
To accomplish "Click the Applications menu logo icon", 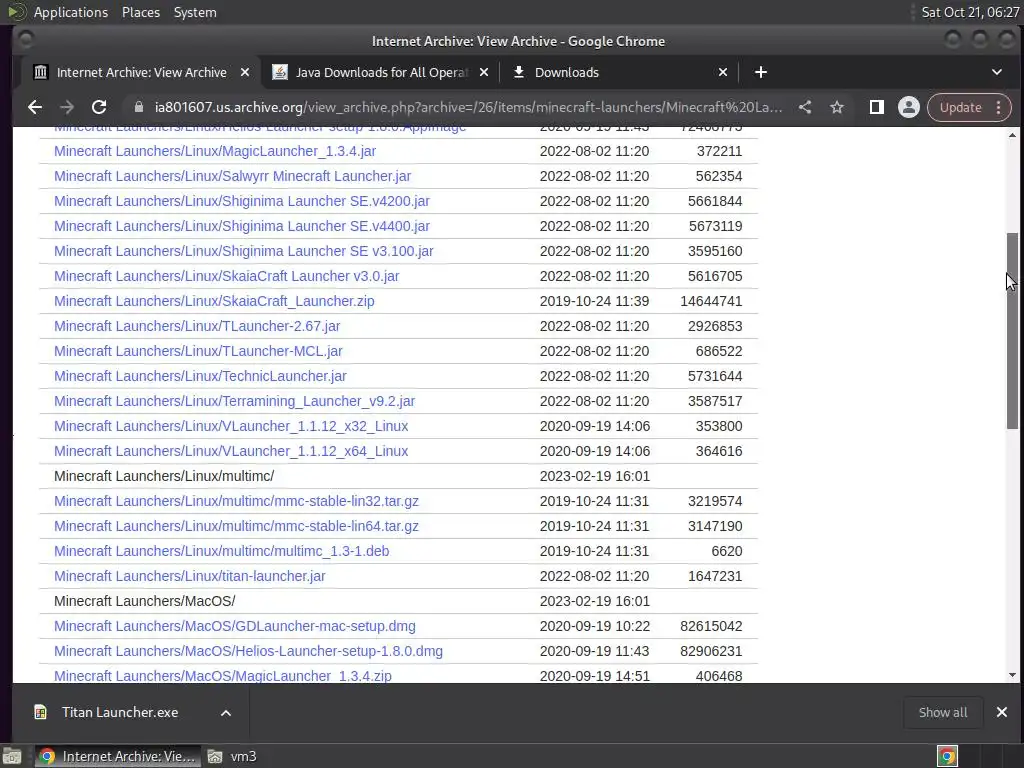I will (x=17, y=12).
